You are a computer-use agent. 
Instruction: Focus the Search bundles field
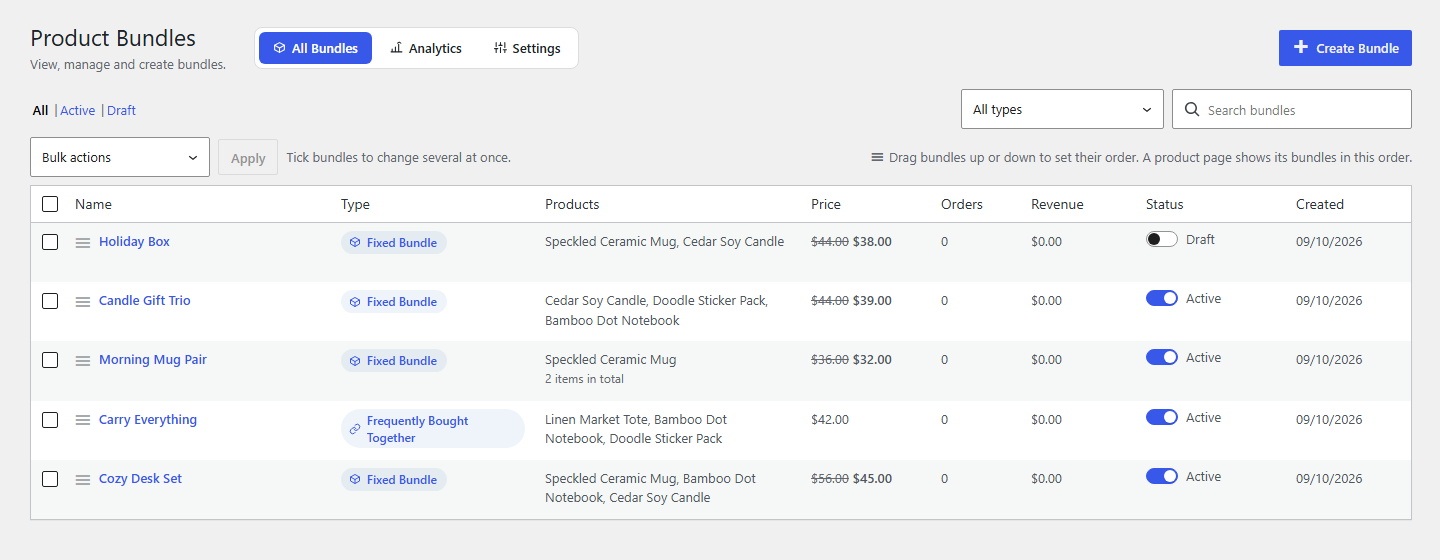(1292, 109)
